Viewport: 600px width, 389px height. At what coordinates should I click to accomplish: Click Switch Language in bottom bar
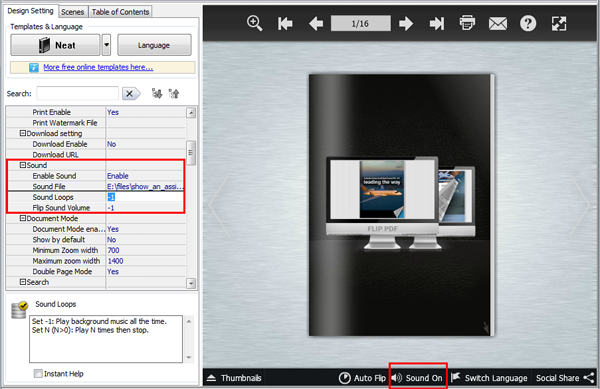(x=489, y=378)
